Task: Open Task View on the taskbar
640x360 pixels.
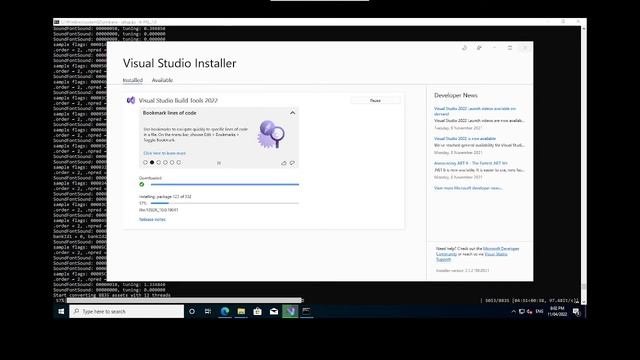Action: (208, 311)
